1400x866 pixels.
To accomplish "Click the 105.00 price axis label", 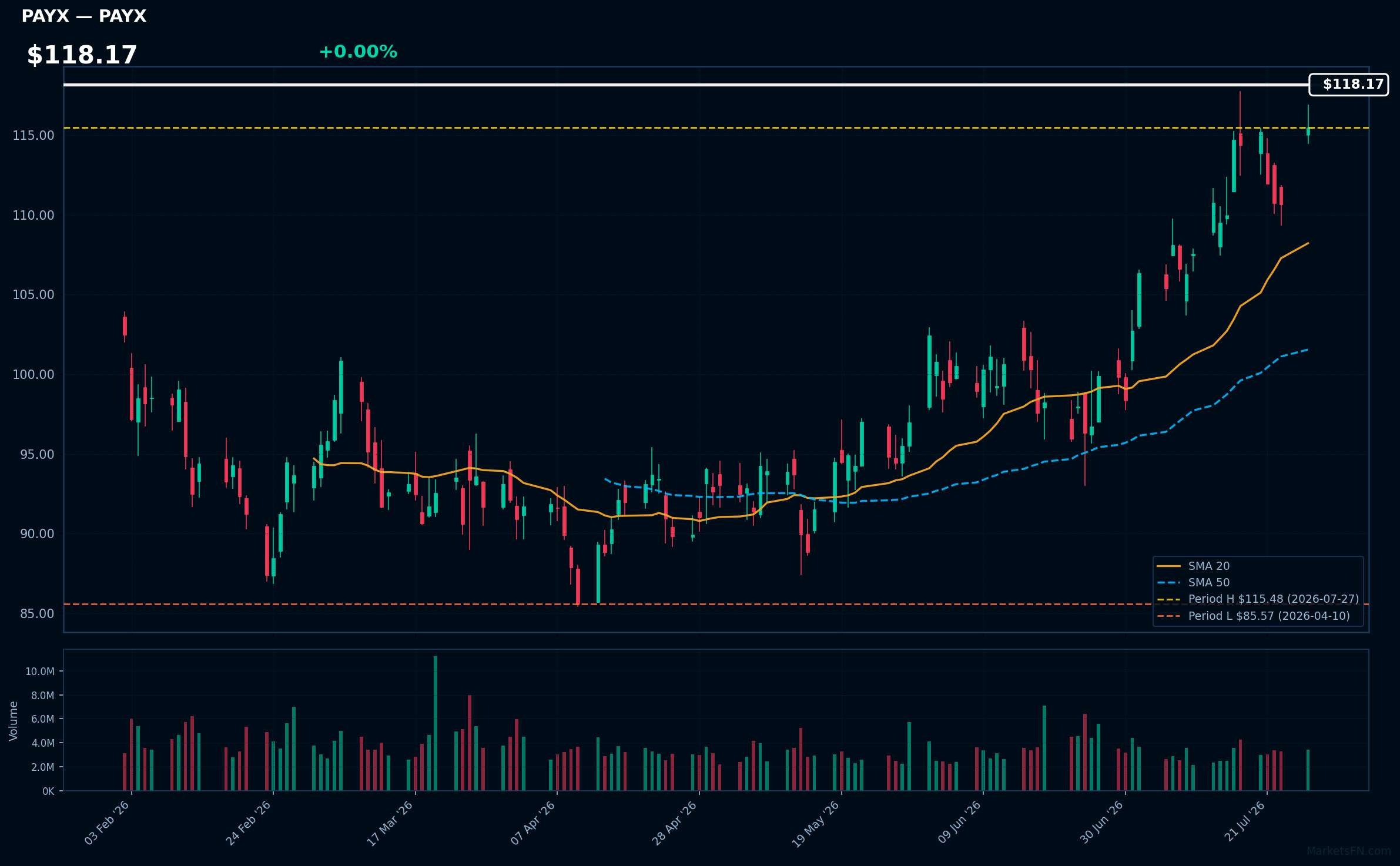I will tap(34, 295).
